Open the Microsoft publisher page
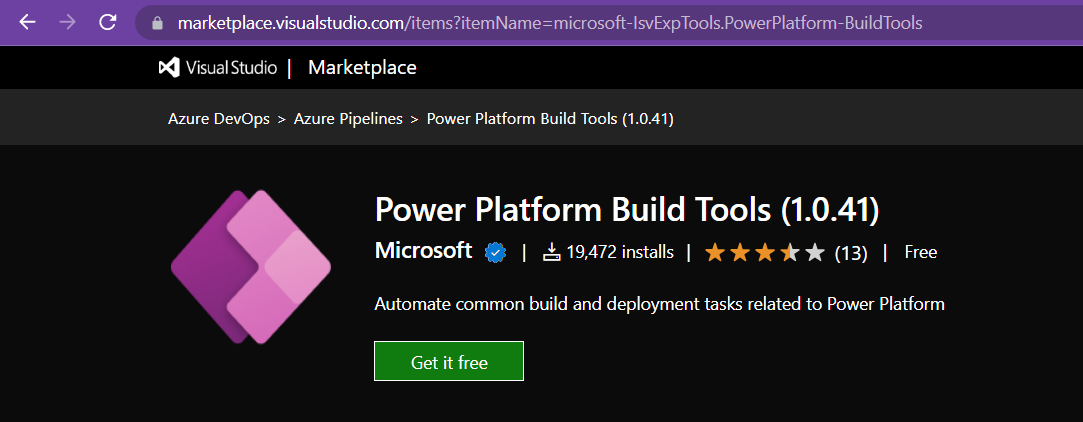This screenshot has height=422, width=1083. click(x=423, y=250)
